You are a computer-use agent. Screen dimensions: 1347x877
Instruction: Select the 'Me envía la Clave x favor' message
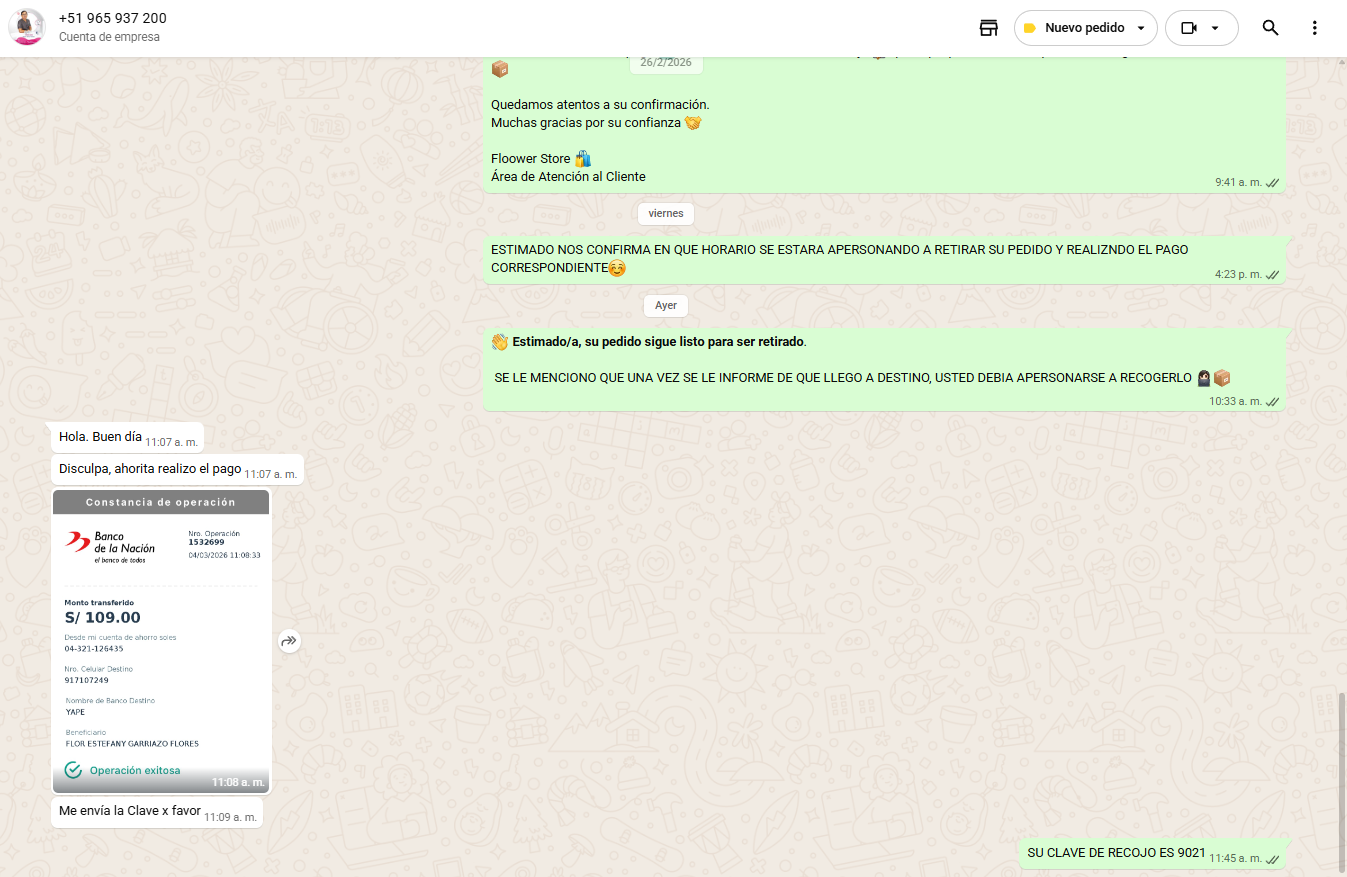click(130, 811)
